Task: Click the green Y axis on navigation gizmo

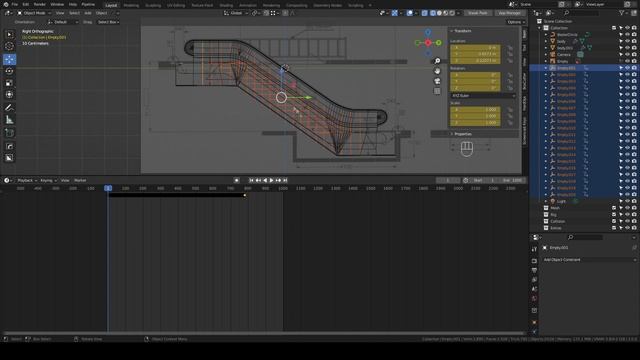Action: coord(438,42)
